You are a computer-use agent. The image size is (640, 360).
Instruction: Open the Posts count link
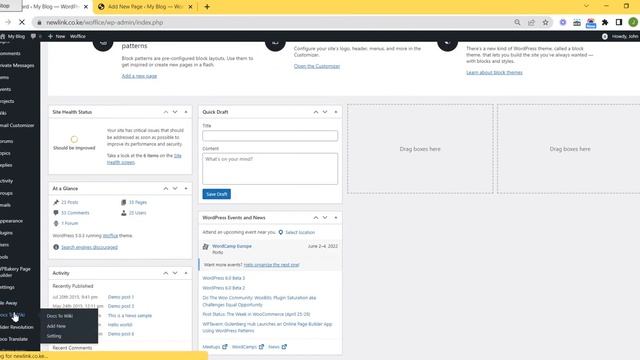pyautogui.click(x=69, y=202)
